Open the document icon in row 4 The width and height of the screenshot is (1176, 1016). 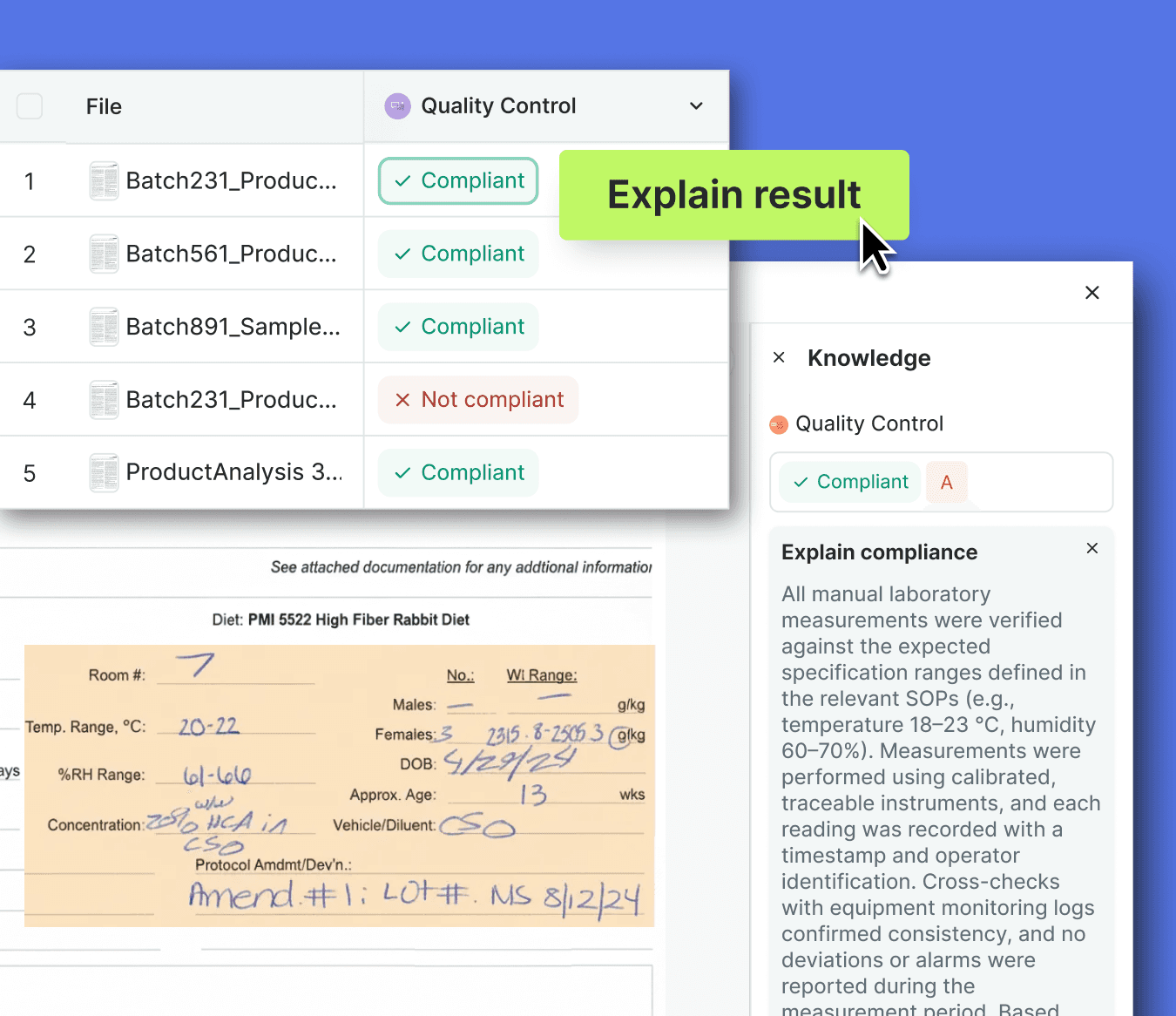104,400
